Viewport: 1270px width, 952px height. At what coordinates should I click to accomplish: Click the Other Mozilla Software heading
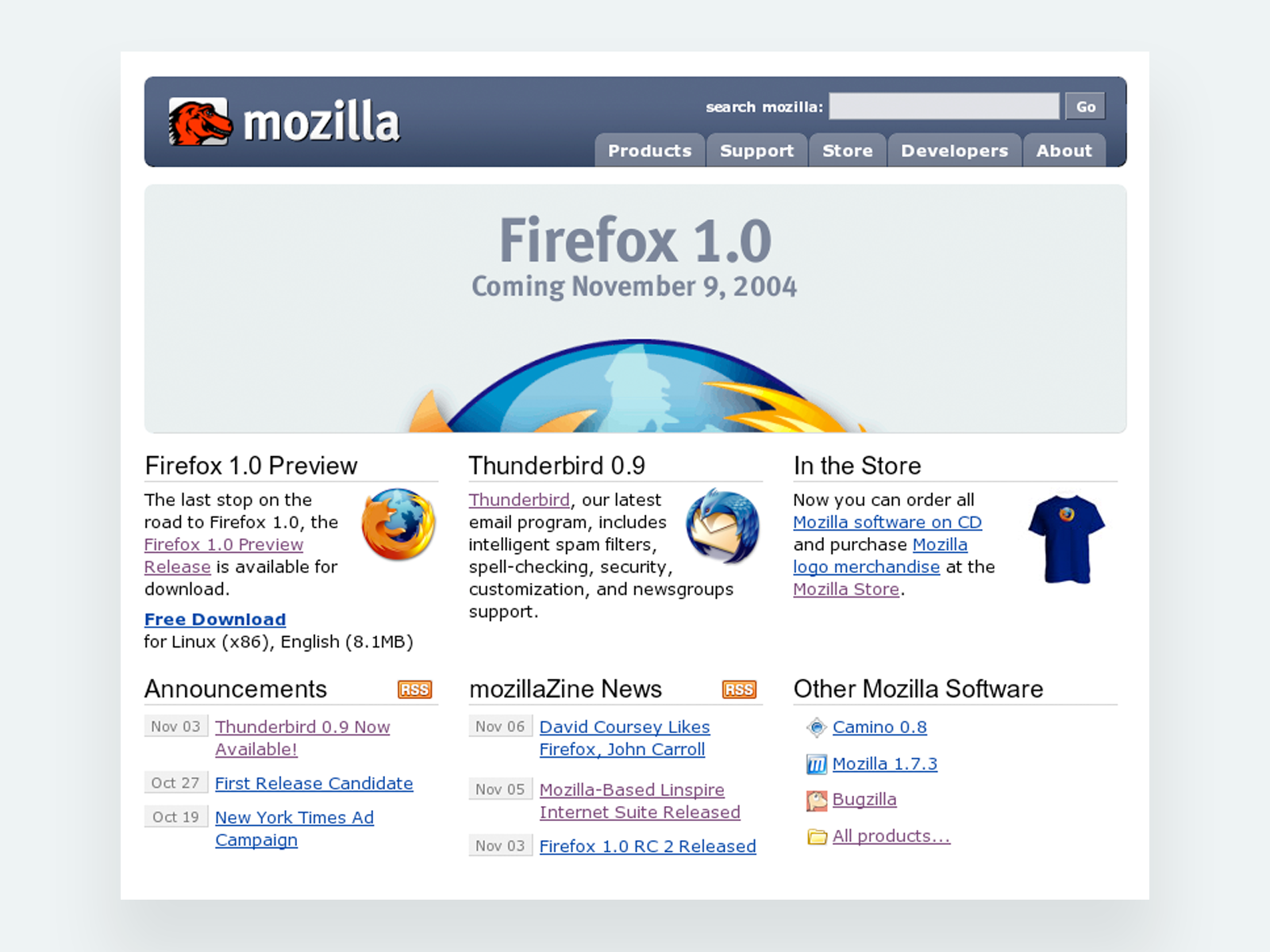(x=918, y=689)
